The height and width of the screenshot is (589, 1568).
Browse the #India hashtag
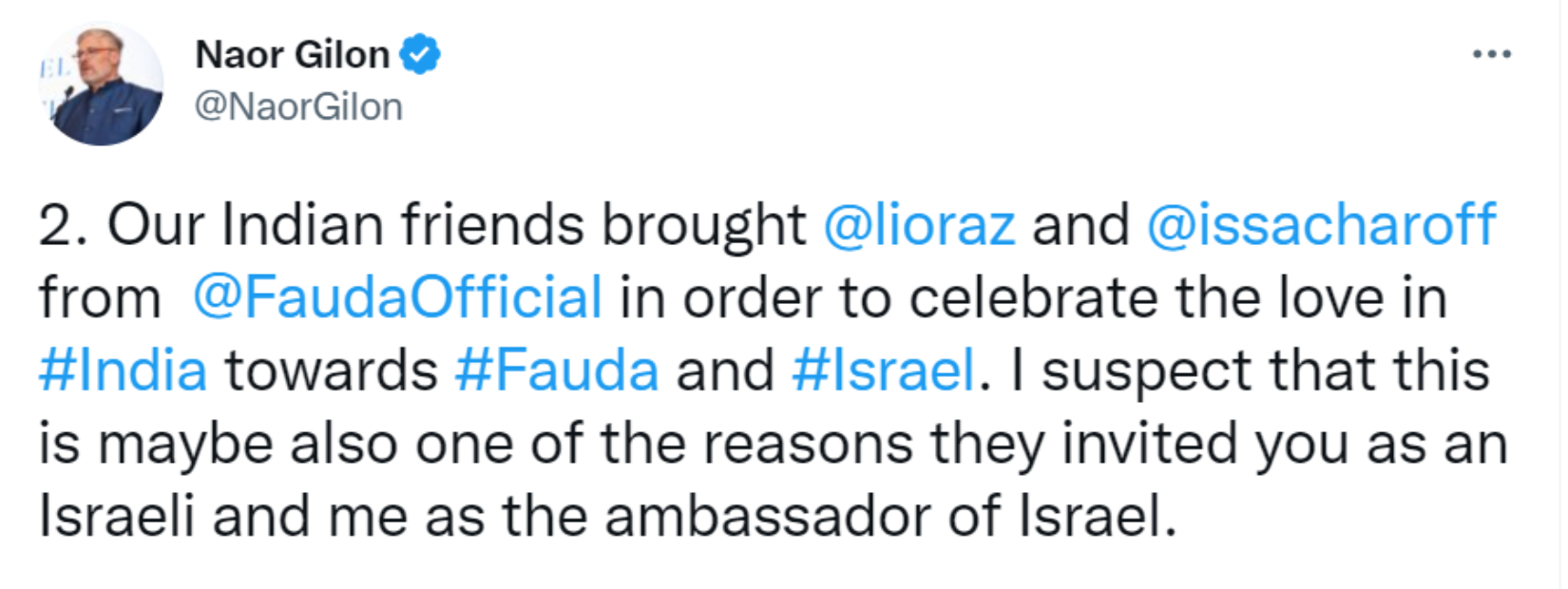[123, 370]
